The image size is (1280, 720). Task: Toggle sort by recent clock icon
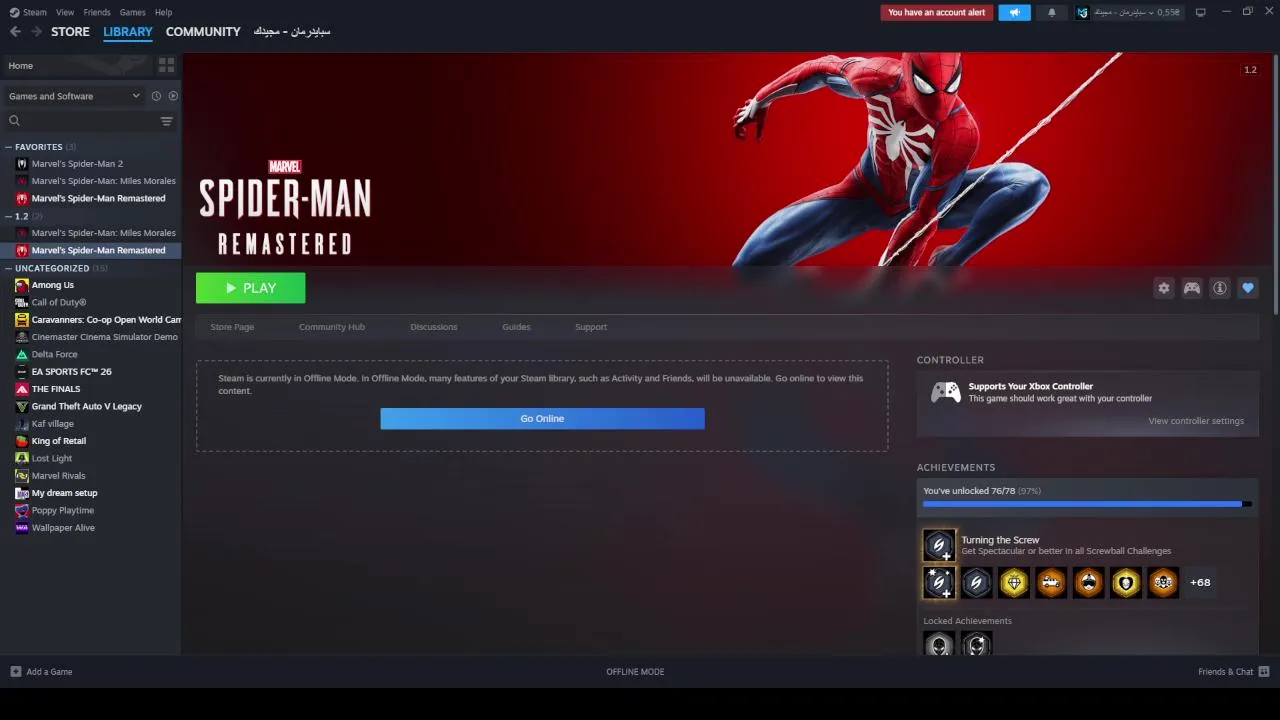(156, 96)
